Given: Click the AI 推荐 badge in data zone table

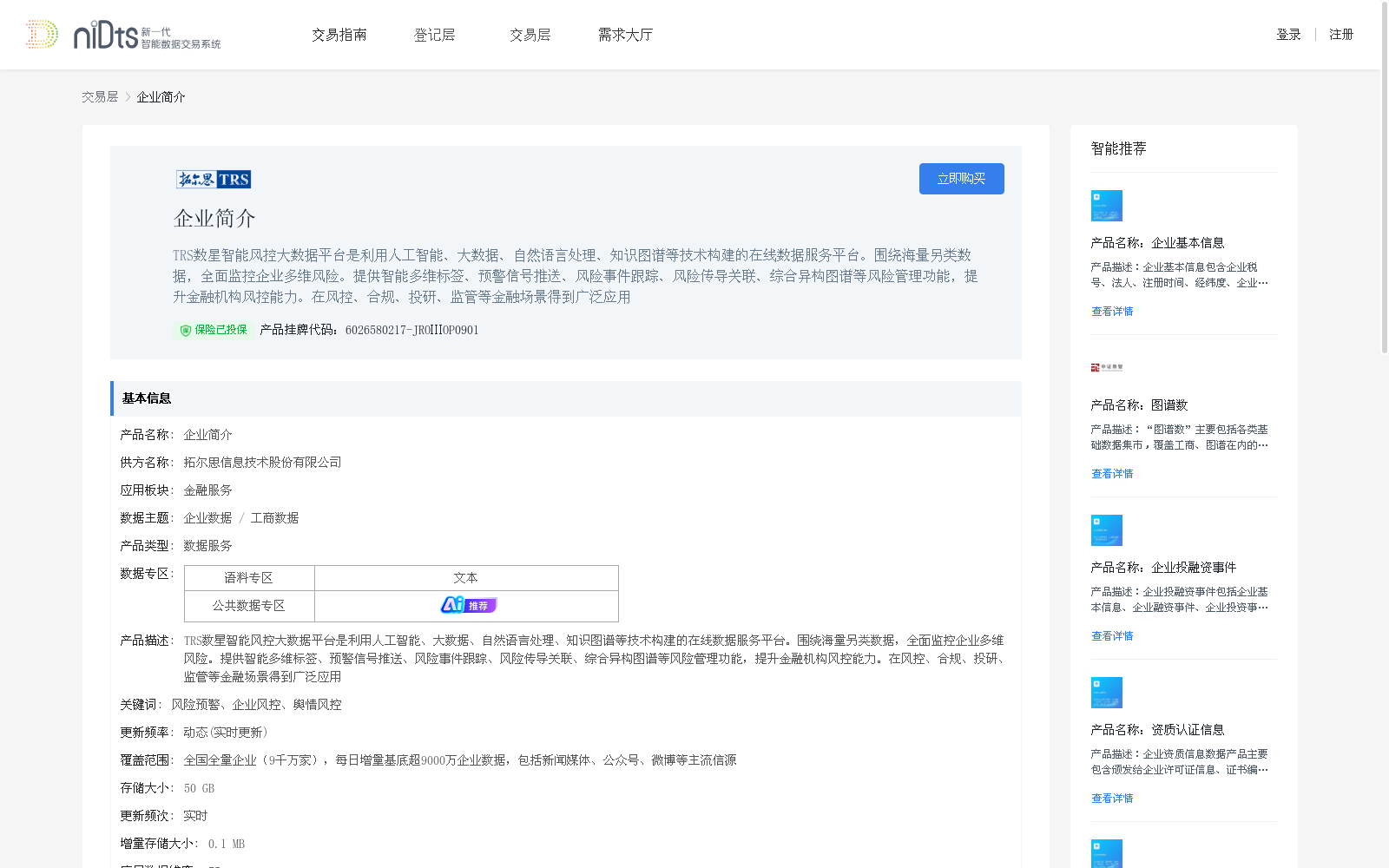Looking at the screenshot, I should tap(468, 605).
